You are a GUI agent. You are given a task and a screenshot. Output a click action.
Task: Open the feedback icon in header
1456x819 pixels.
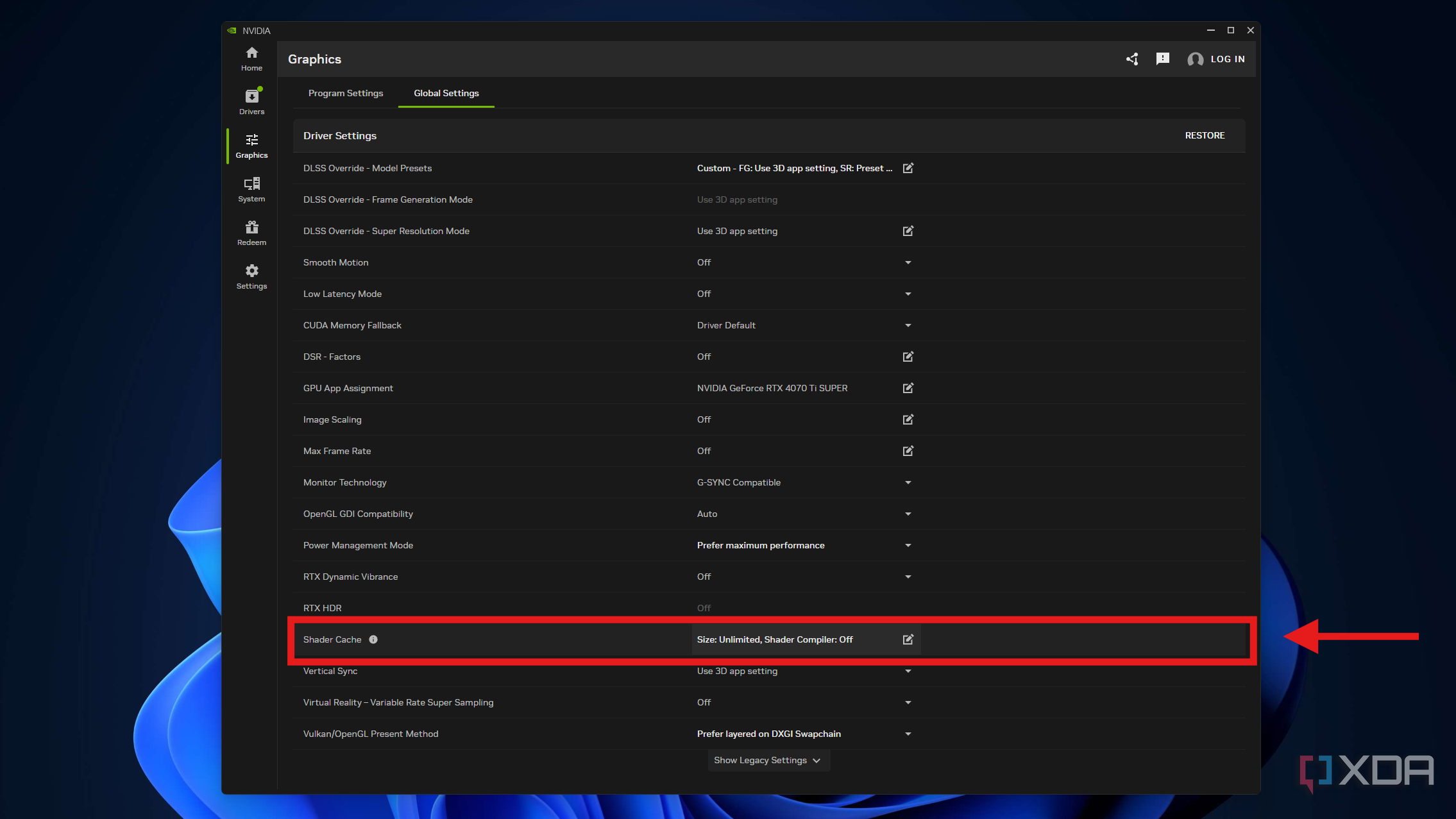pos(1162,59)
